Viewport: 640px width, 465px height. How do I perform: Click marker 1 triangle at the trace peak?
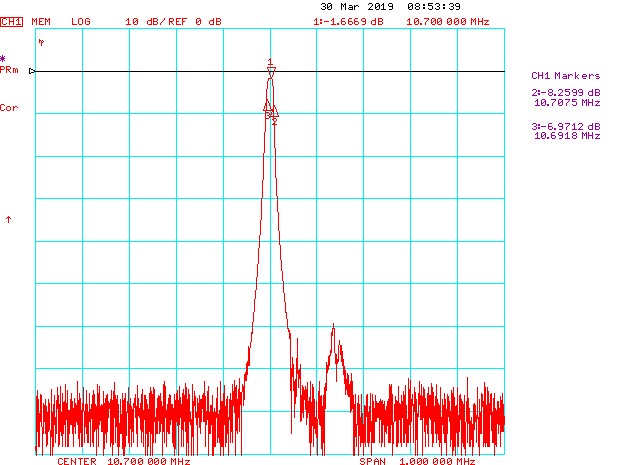pyautogui.click(x=270, y=70)
